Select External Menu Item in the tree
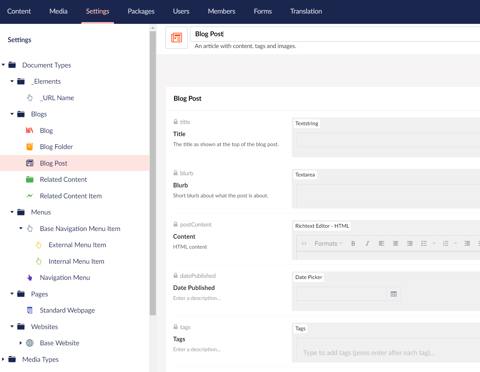 (77, 245)
